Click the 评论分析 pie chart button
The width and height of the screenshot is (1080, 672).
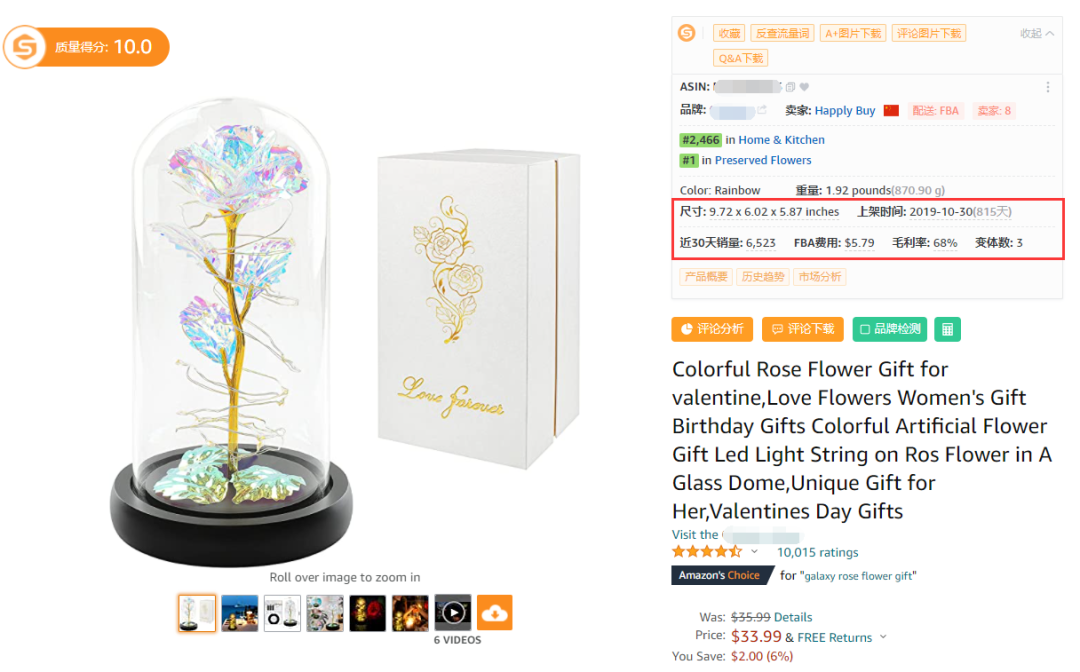(712, 329)
